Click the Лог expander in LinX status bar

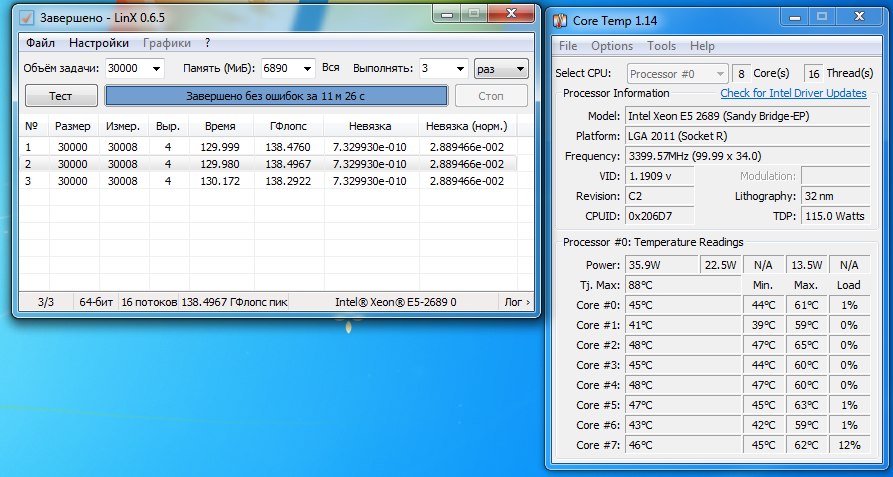click(x=517, y=302)
